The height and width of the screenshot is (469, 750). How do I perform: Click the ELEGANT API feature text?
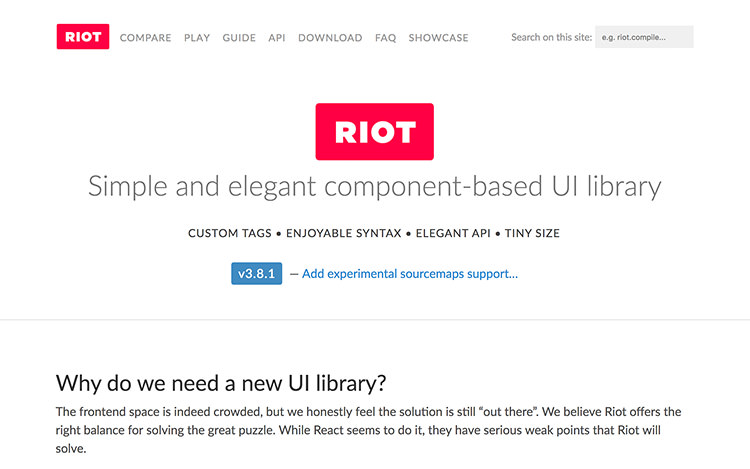(453, 233)
